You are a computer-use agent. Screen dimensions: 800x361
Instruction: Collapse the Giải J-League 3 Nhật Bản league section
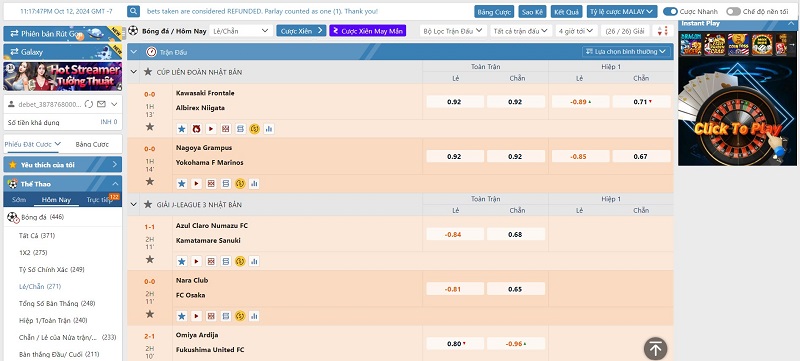(x=134, y=204)
